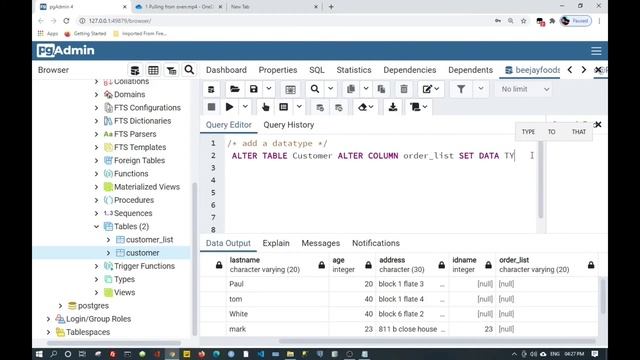Click the Delete rows trash icon

coord(404,89)
